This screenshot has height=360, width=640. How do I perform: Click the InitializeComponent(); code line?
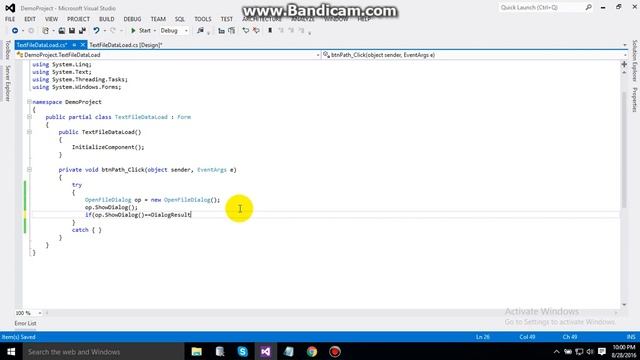pos(108,147)
